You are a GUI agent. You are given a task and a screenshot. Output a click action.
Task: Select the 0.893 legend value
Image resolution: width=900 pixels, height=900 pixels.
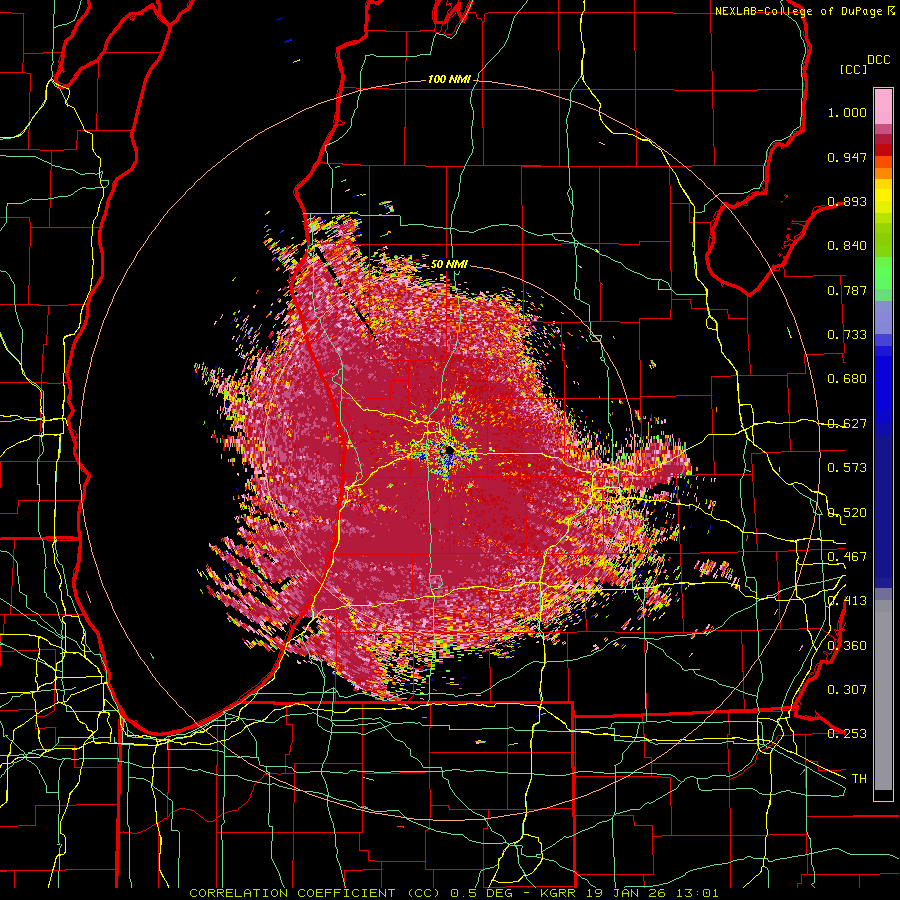(847, 201)
